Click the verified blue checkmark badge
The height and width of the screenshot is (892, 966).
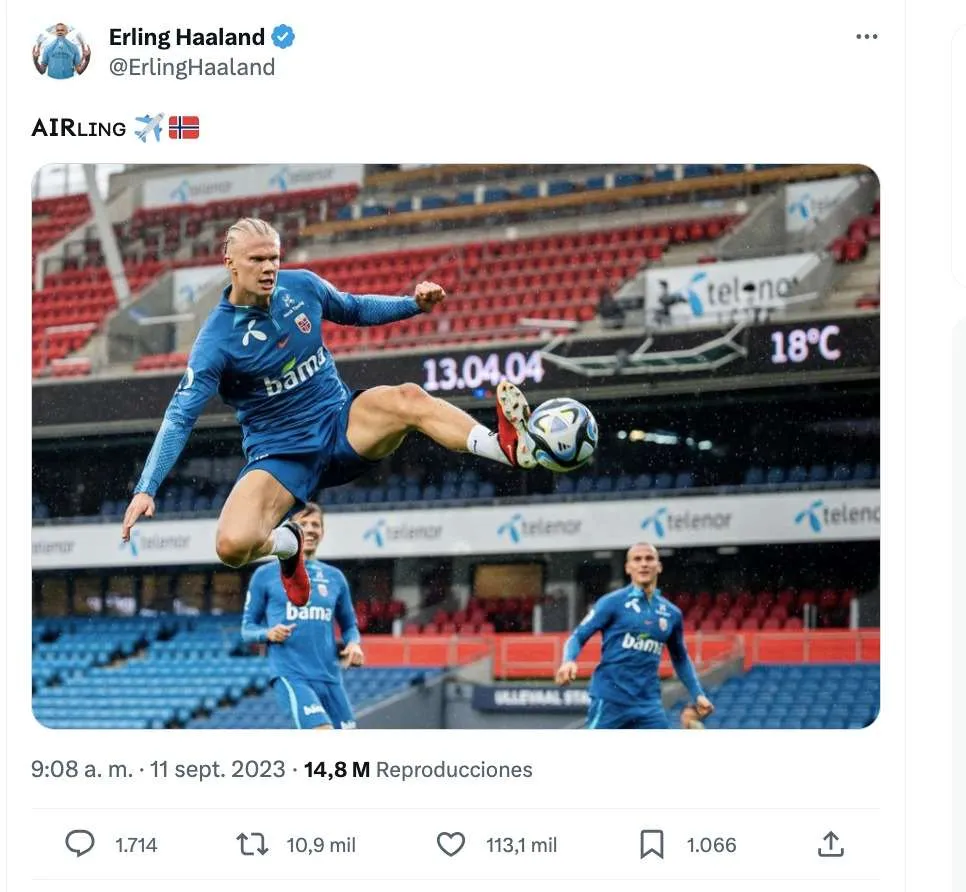(283, 36)
